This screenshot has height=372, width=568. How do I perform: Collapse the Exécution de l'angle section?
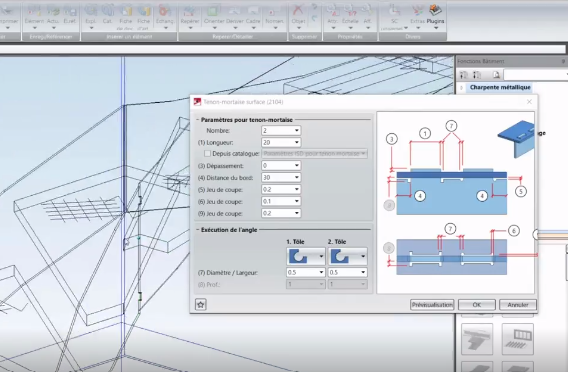198,230
